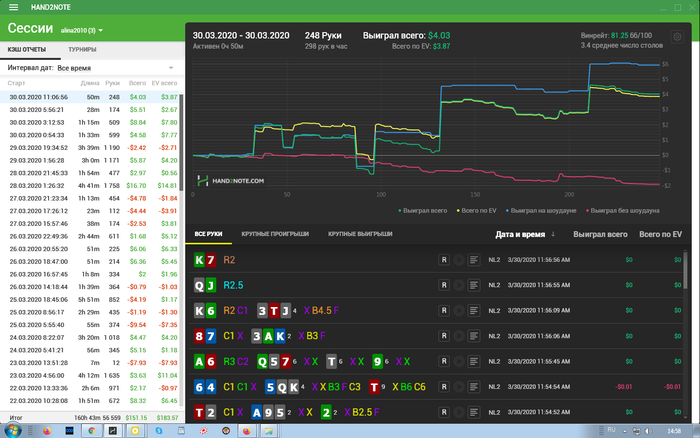This screenshot has width=700, height=438.
Task: Open Windows Start menu
Action: (12, 431)
